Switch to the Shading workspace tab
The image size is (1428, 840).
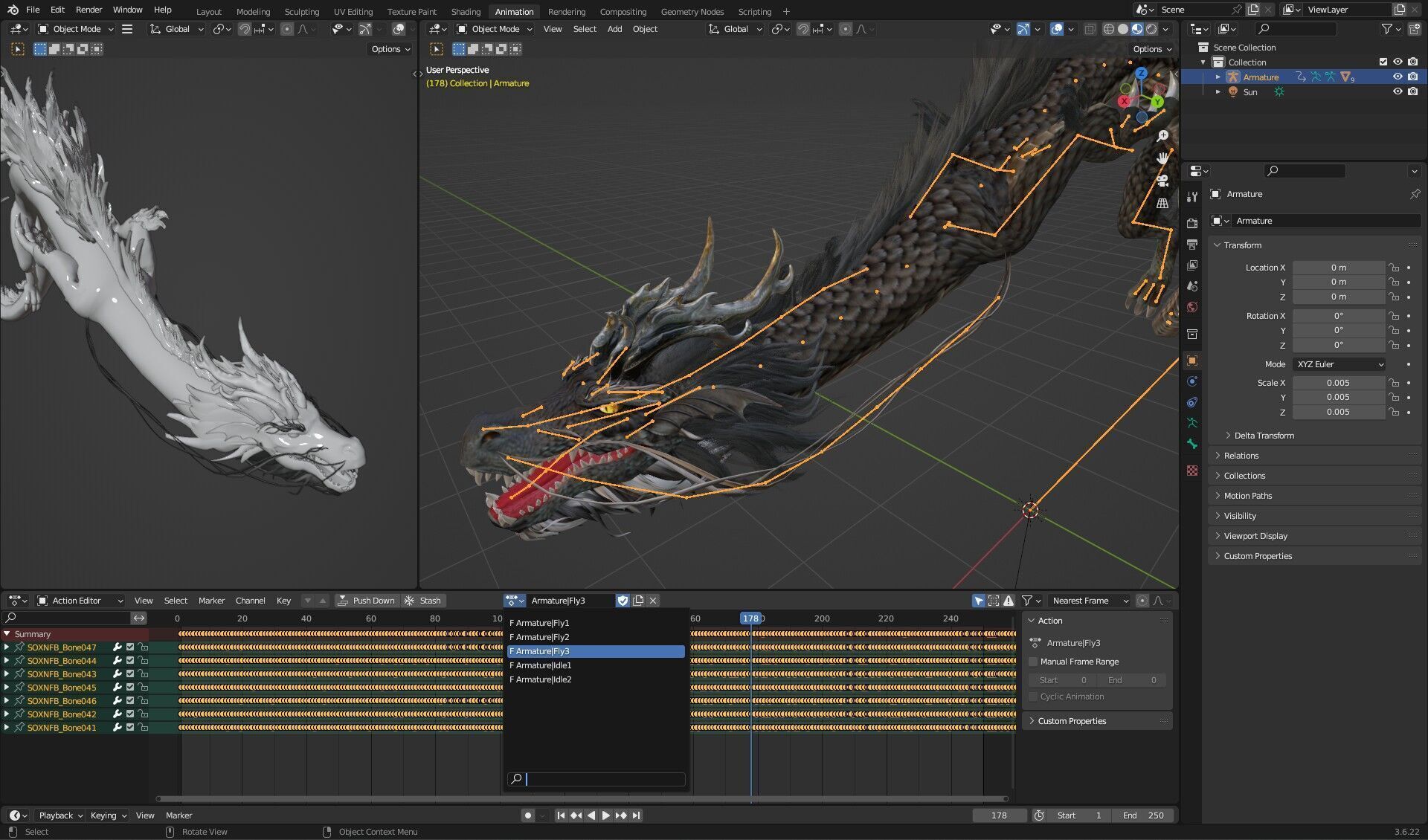466,12
